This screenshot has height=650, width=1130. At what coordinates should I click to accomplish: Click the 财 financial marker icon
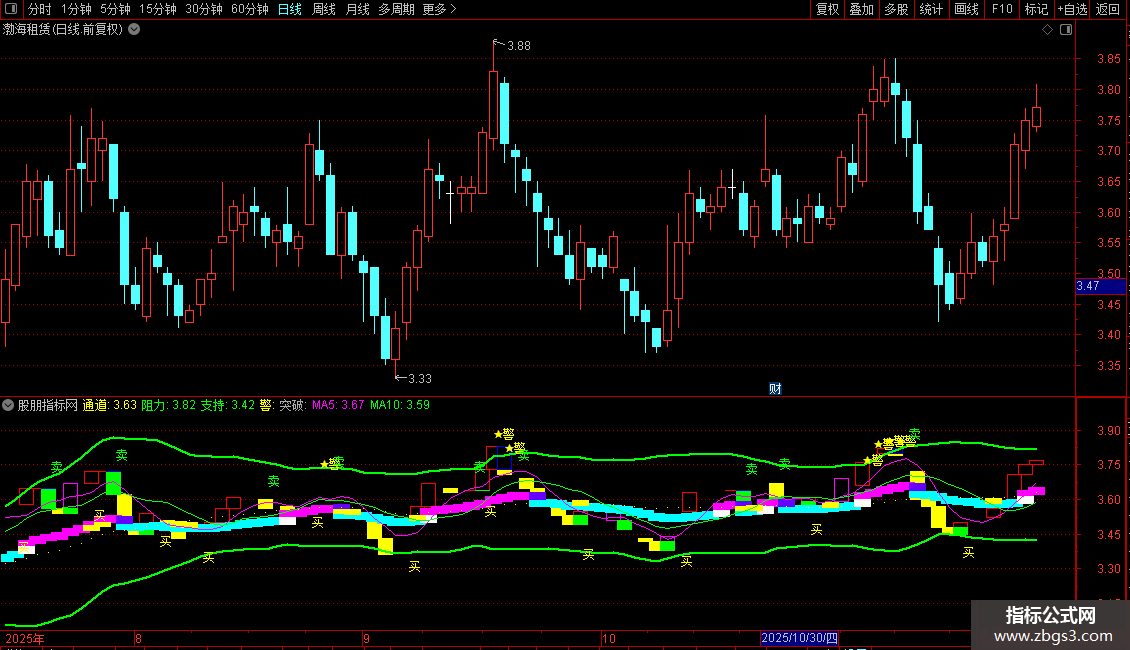774,389
